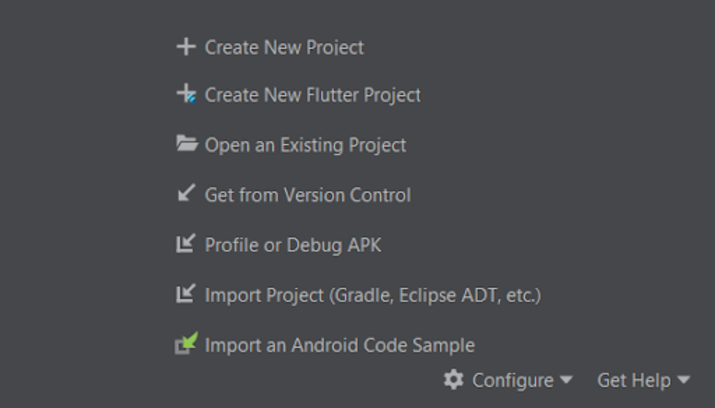Open the Configure menu label
The height and width of the screenshot is (408, 715).
(512, 380)
